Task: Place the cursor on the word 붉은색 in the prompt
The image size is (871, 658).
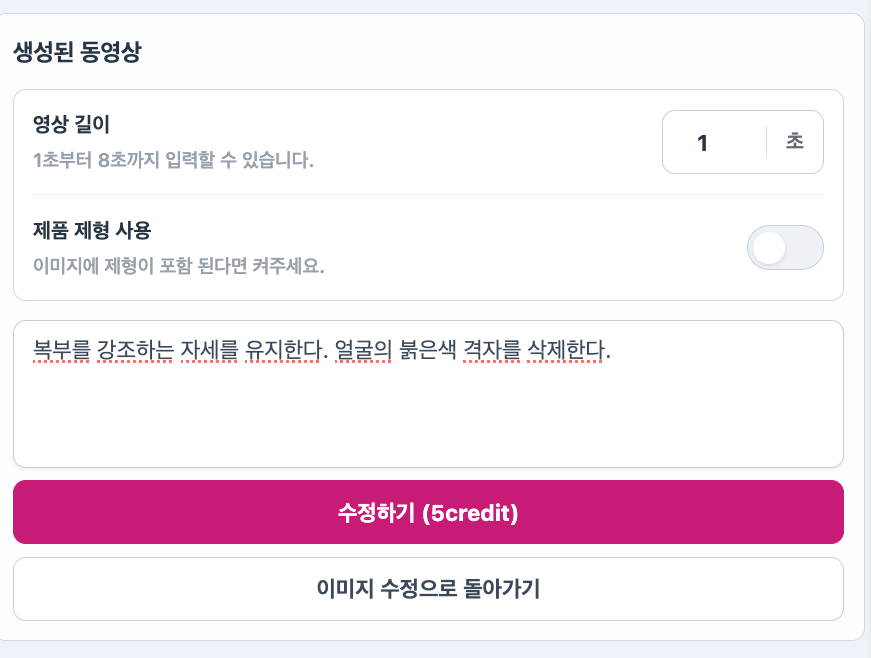Action: [x=427, y=350]
